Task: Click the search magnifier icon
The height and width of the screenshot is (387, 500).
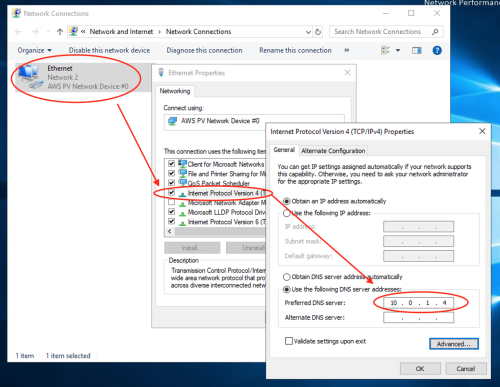Action: 435,32
